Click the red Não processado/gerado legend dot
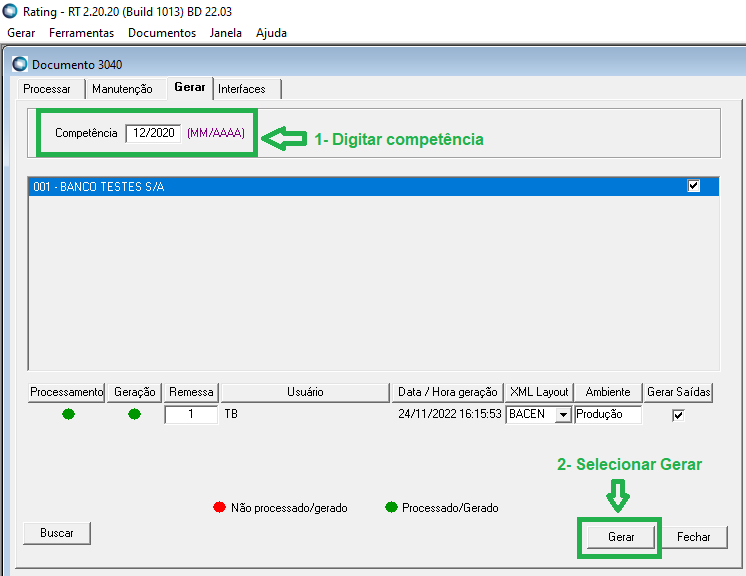 [219, 507]
